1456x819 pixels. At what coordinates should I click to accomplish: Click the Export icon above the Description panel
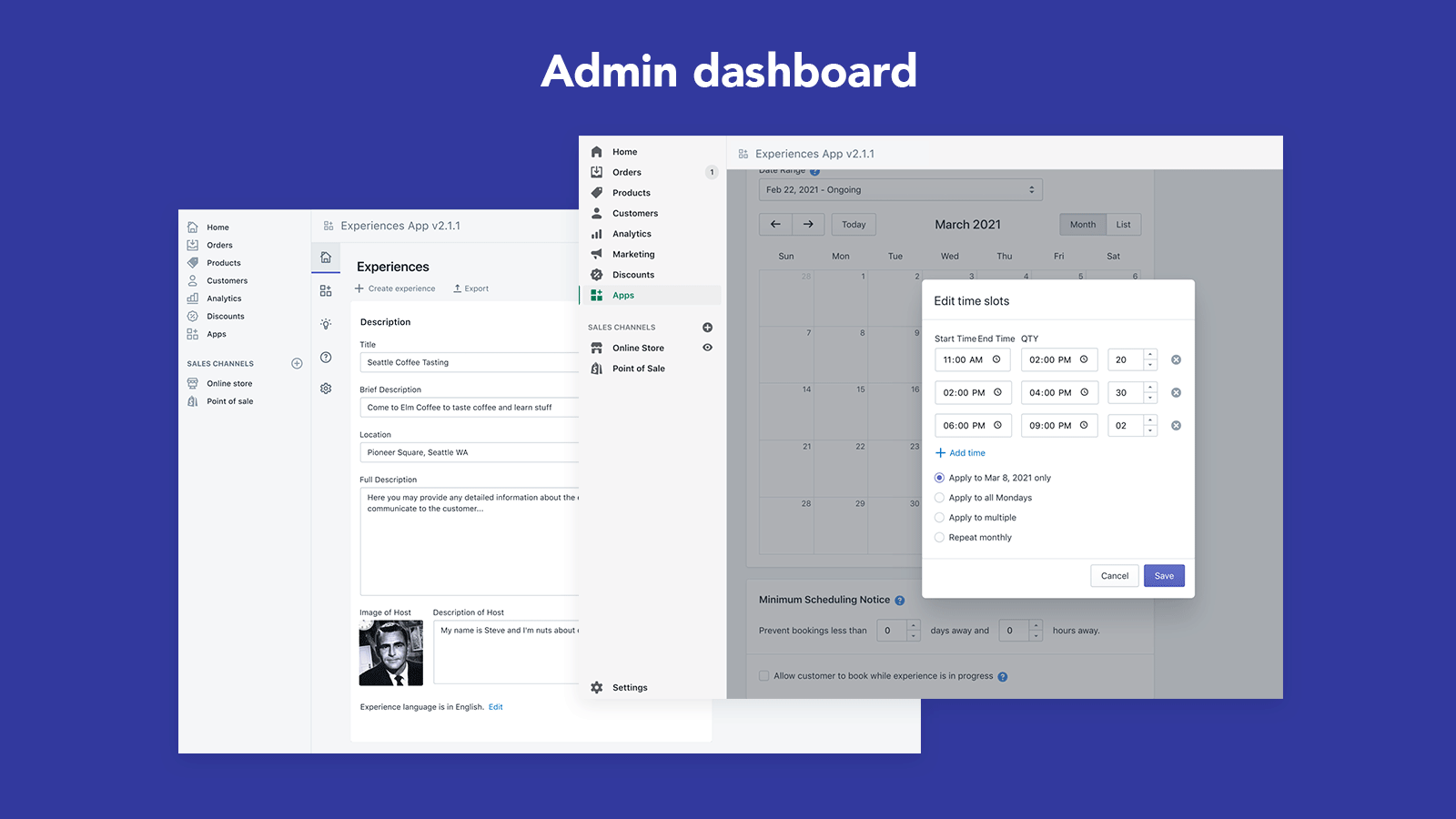pos(458,288)
